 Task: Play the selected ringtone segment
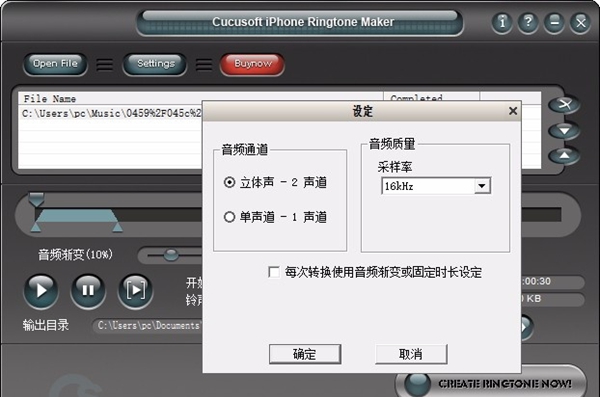(x=135, y=291)
